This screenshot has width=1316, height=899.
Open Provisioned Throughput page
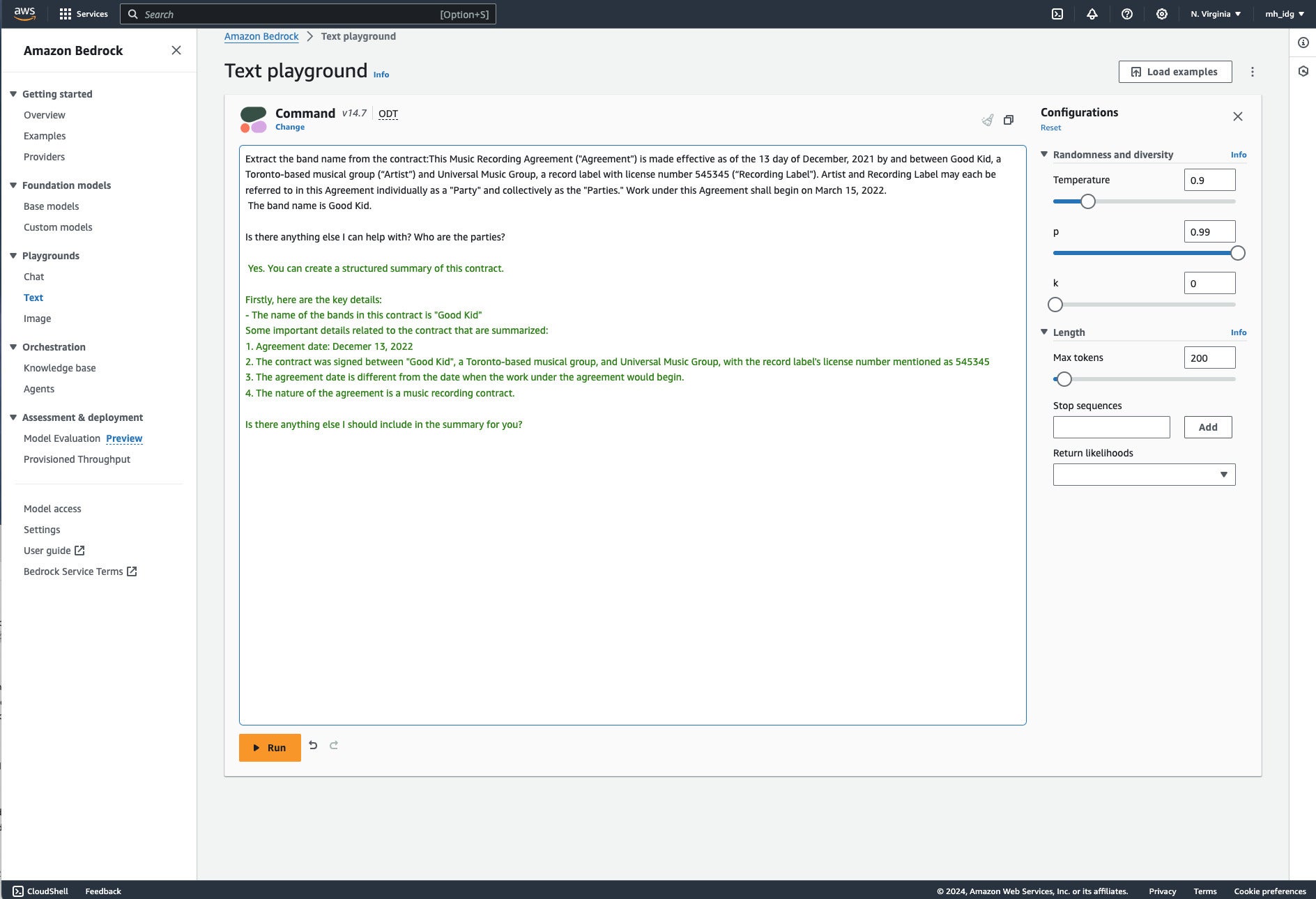tap(77, 459)
